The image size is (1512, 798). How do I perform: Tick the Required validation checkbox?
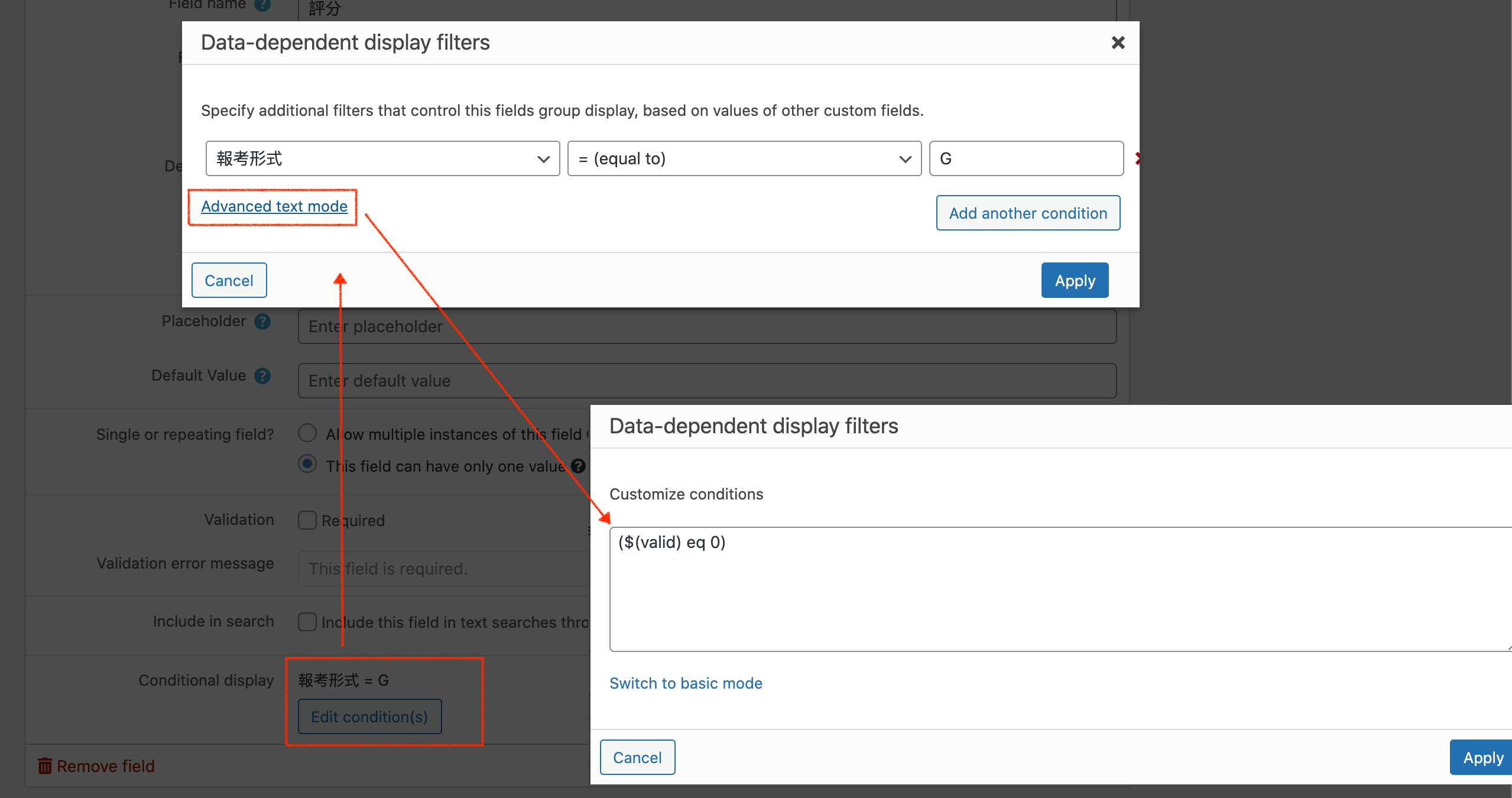(307, 520)
